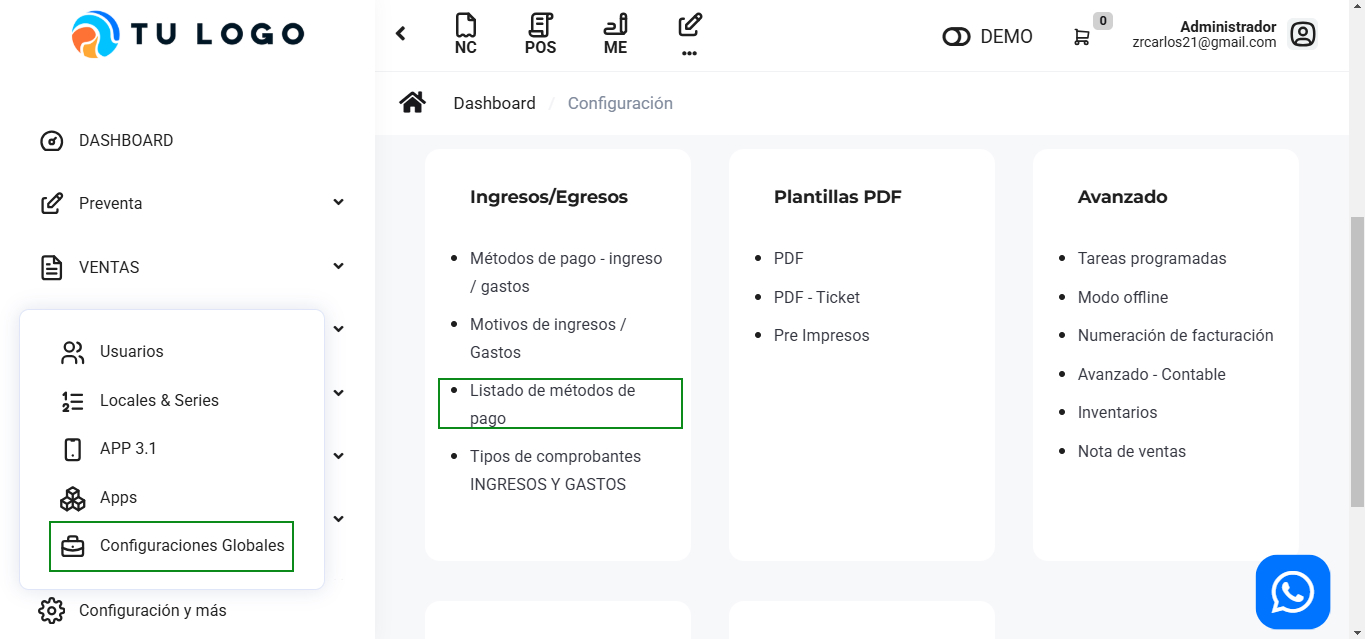Toggle the DEMO mode switch

pyautogui.click(x=956, y=37)
